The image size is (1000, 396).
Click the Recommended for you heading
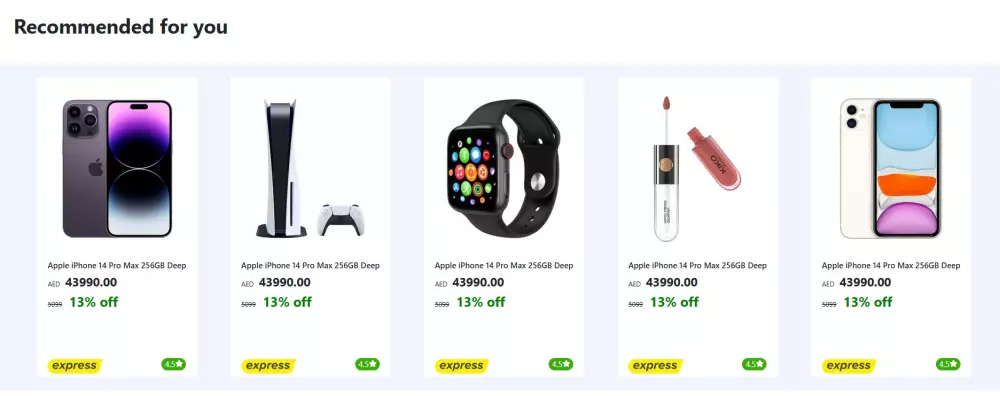click(121, 27)
